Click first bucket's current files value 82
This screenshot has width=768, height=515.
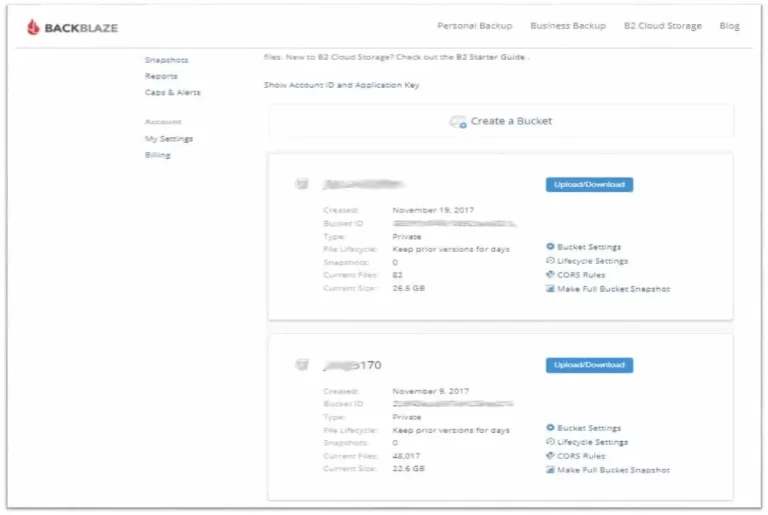[397, 275]
